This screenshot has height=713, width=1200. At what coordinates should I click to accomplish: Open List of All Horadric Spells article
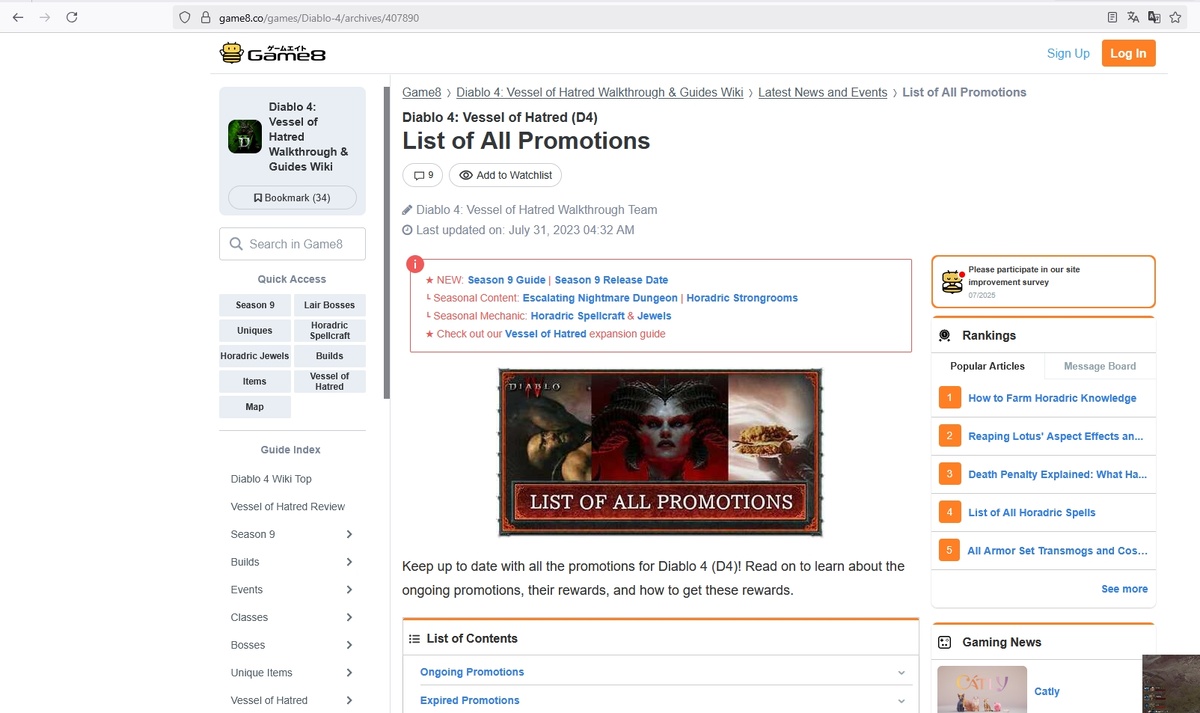pyautogui.click(x=1031, y=513)
